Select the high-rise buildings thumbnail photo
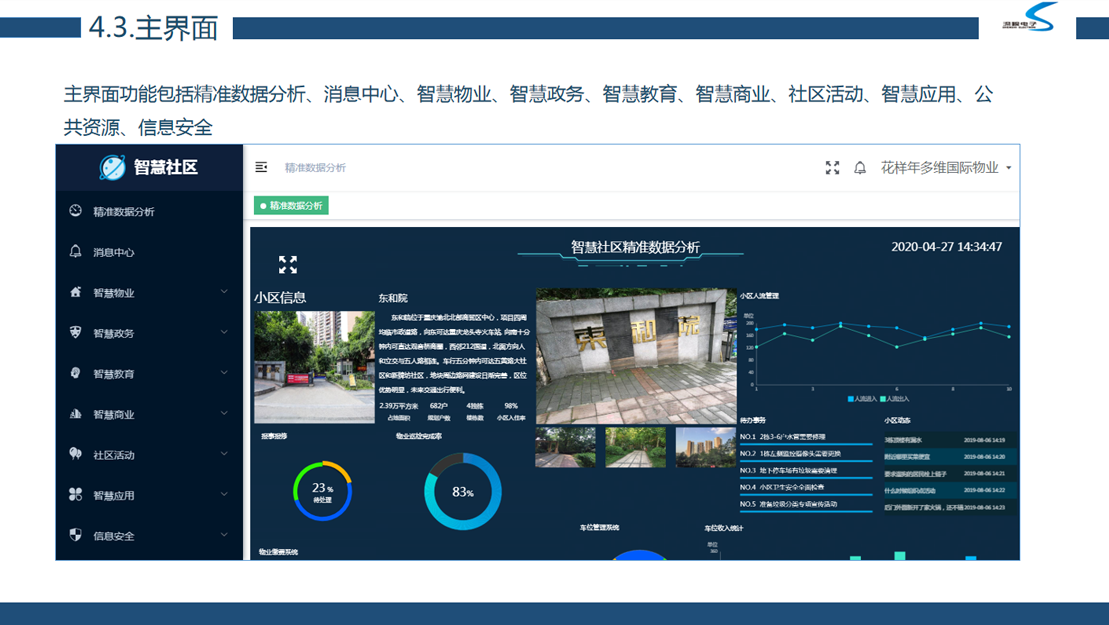Screen dimensions: 1109x625 point(705,447)
